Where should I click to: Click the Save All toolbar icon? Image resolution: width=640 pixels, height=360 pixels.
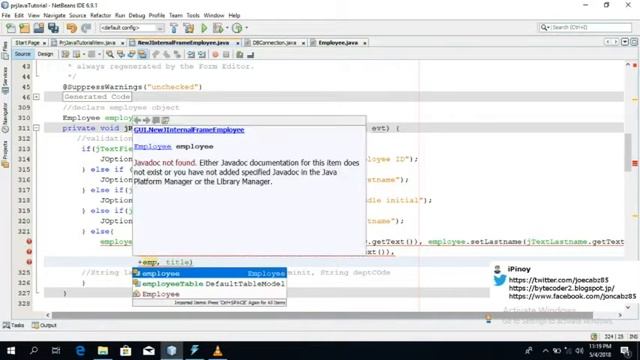(53, 28)
